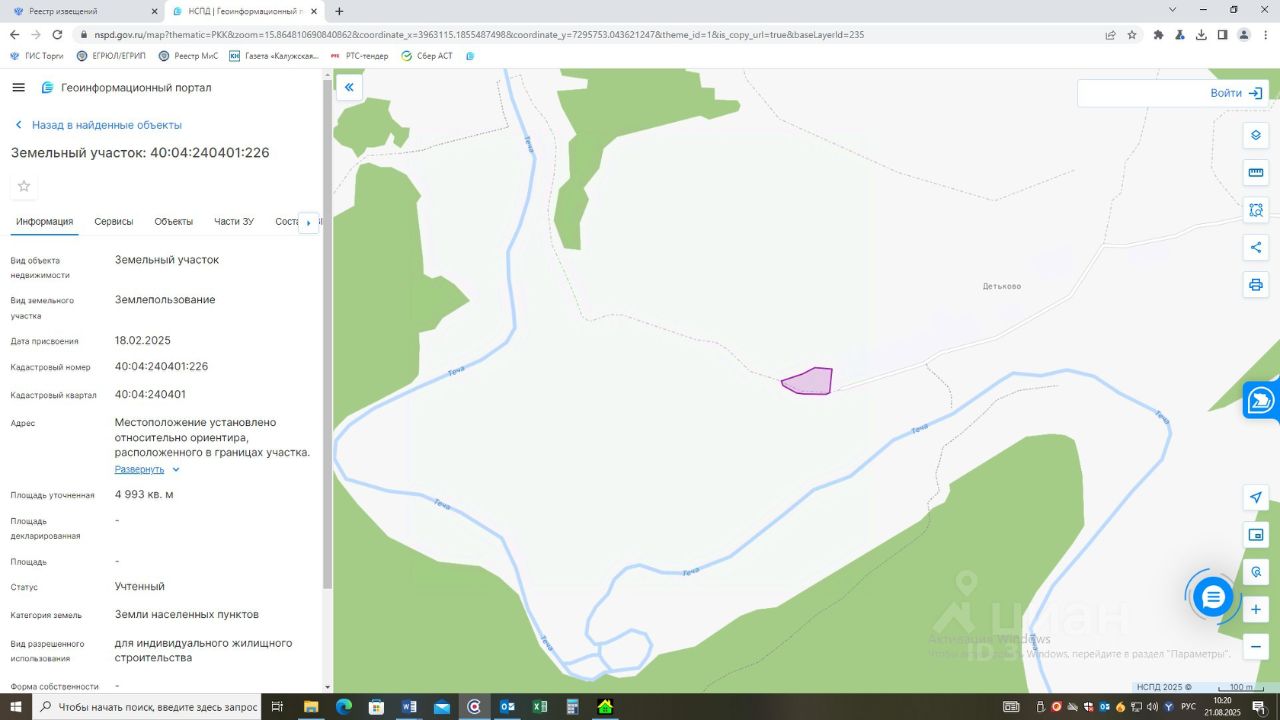
Task: Click the Войти login button
Action: 1236,93
